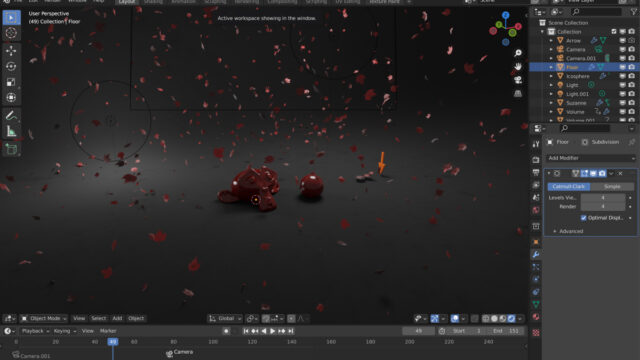Jump to the last frame

(291, 331)
